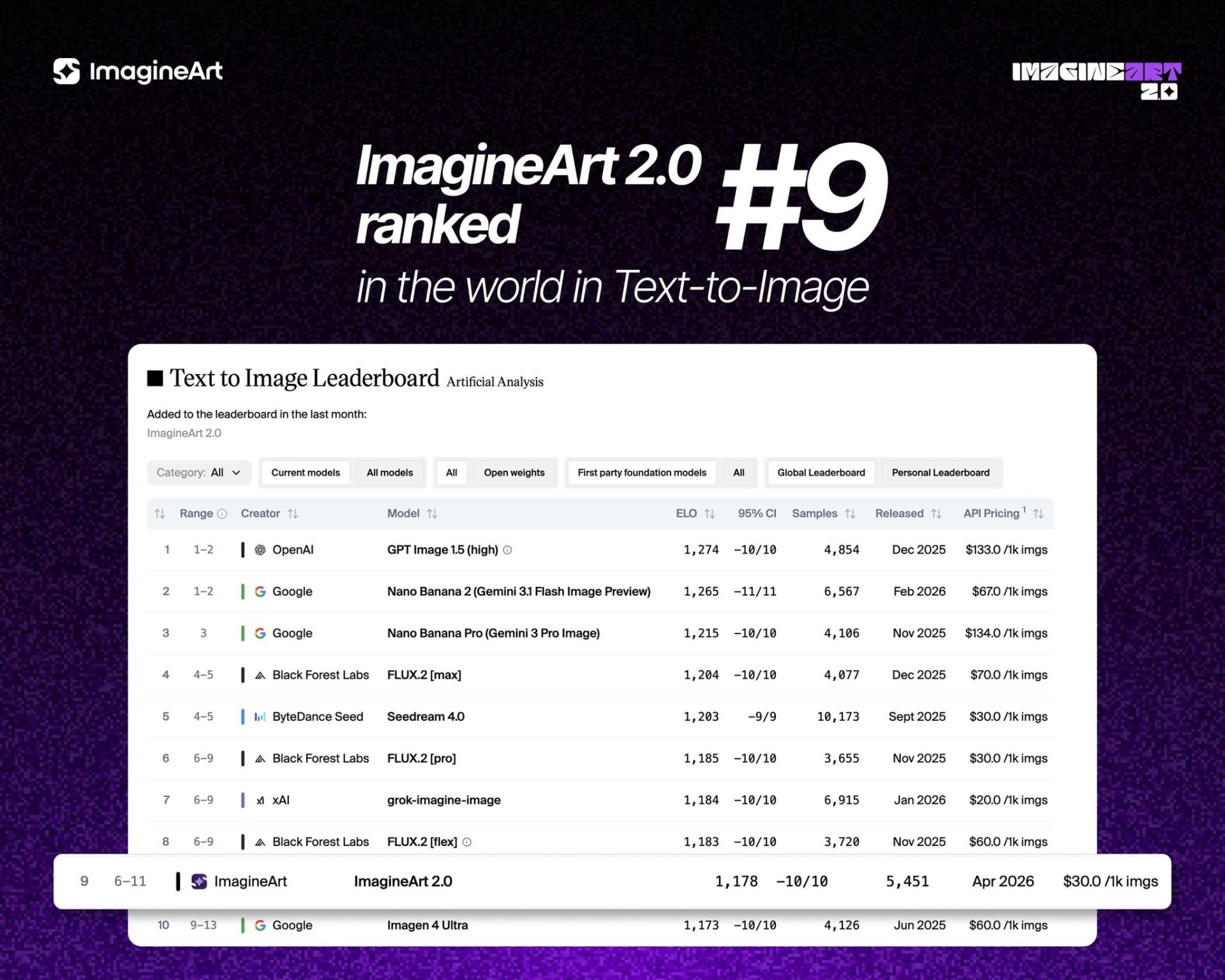Click the highlighted ImagineArt 2.0 model name

click(x=403, y=881)
